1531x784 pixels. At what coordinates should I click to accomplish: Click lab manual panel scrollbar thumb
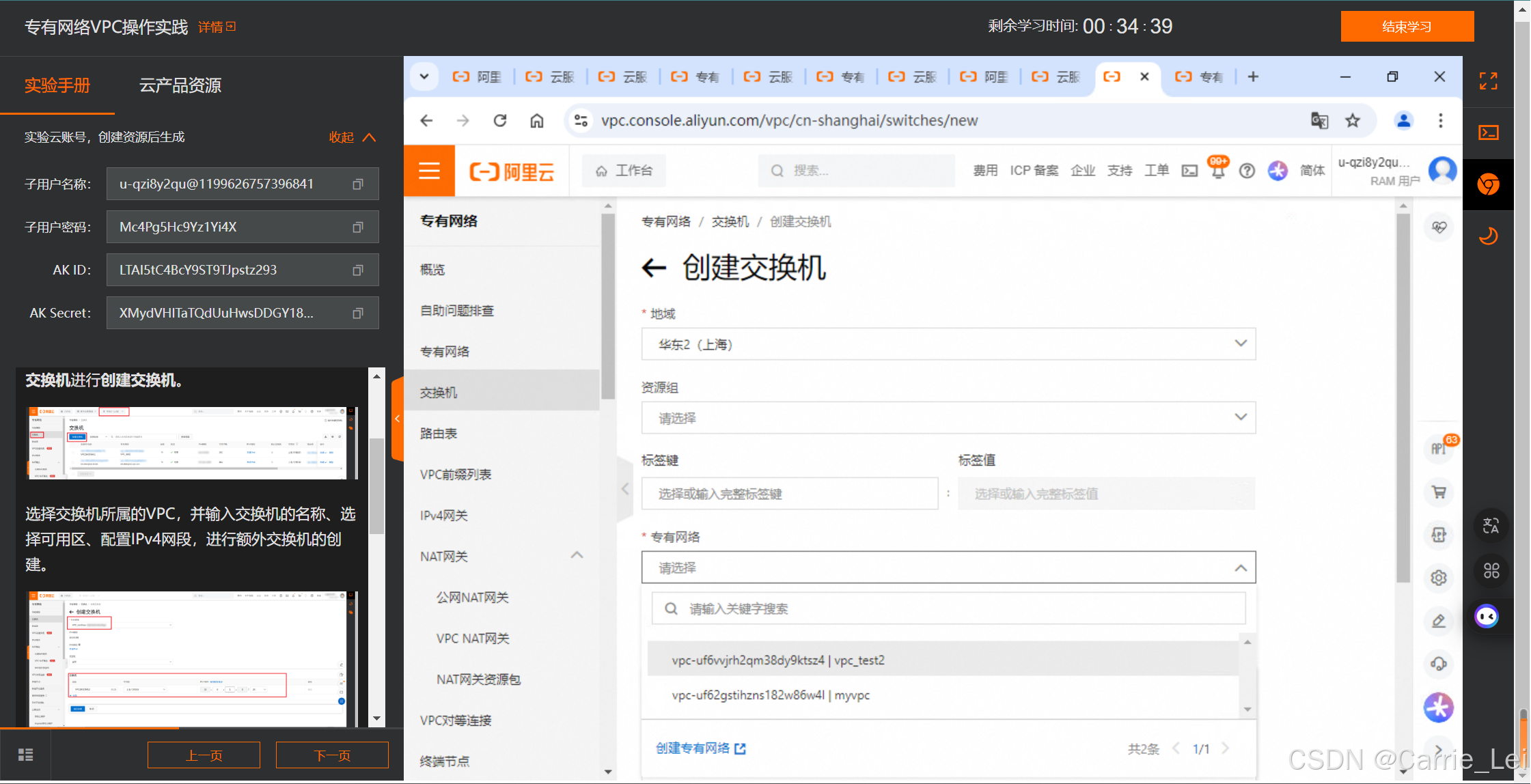tap(376, 486)
